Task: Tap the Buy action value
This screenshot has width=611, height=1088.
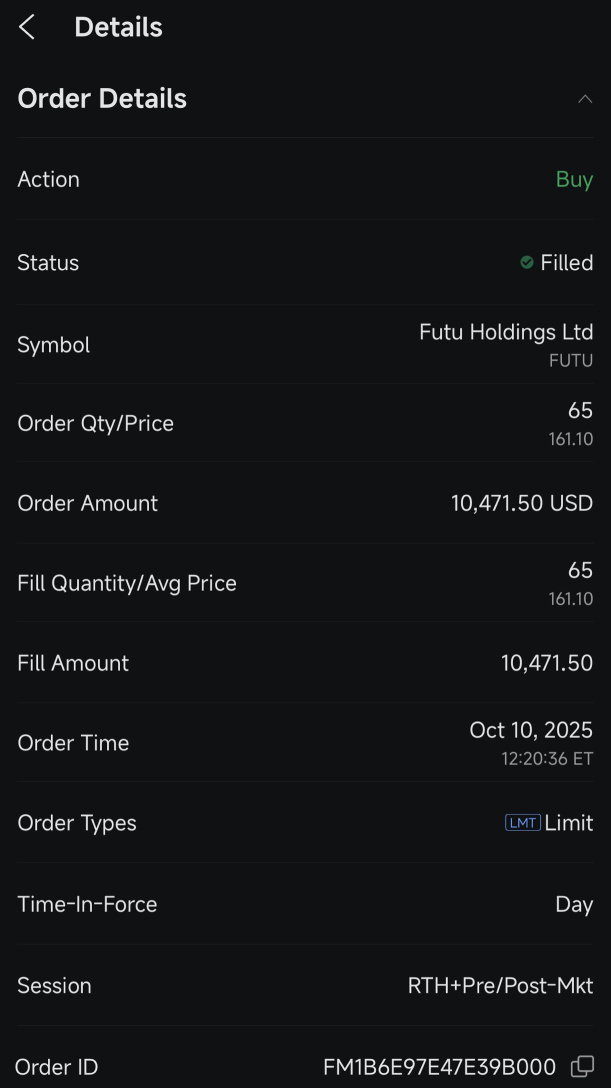Action: point(574,180)
